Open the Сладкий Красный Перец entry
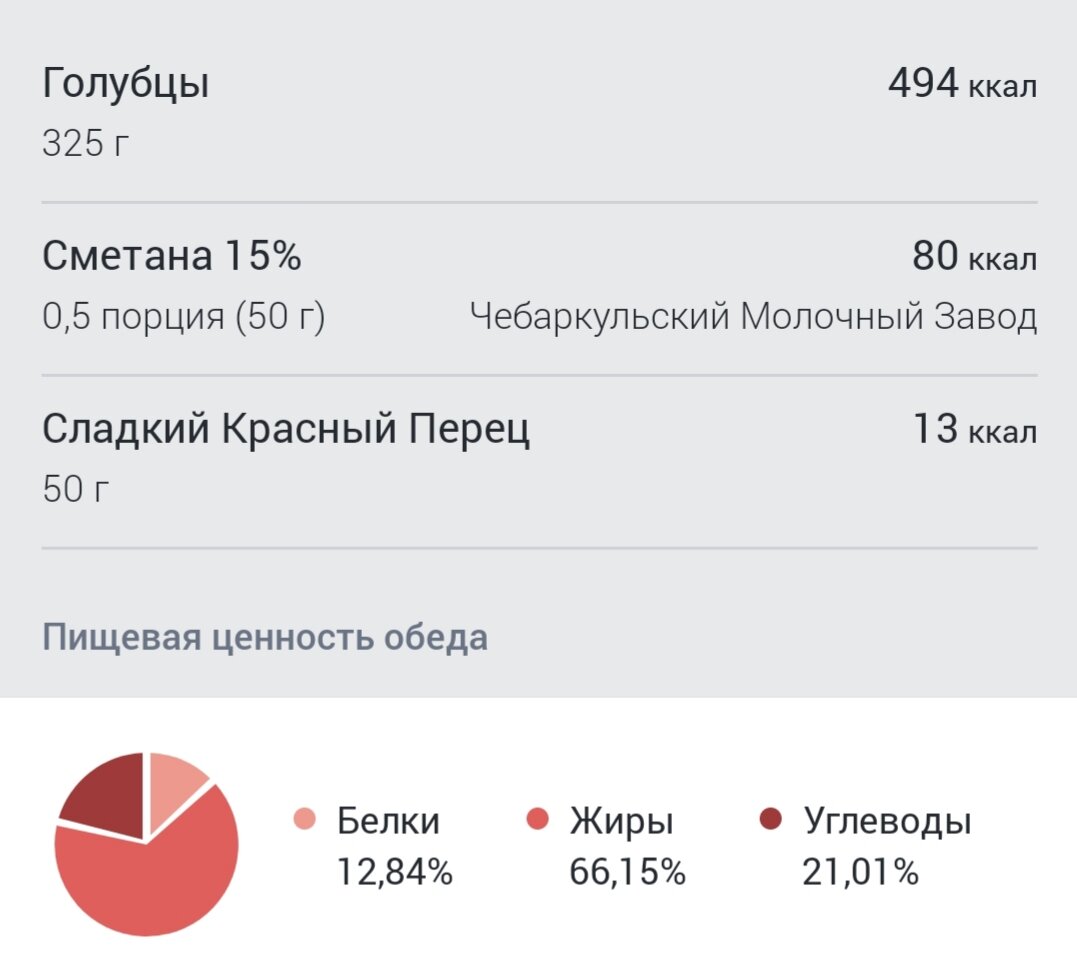1077x980 pixels. pos(538,461)
